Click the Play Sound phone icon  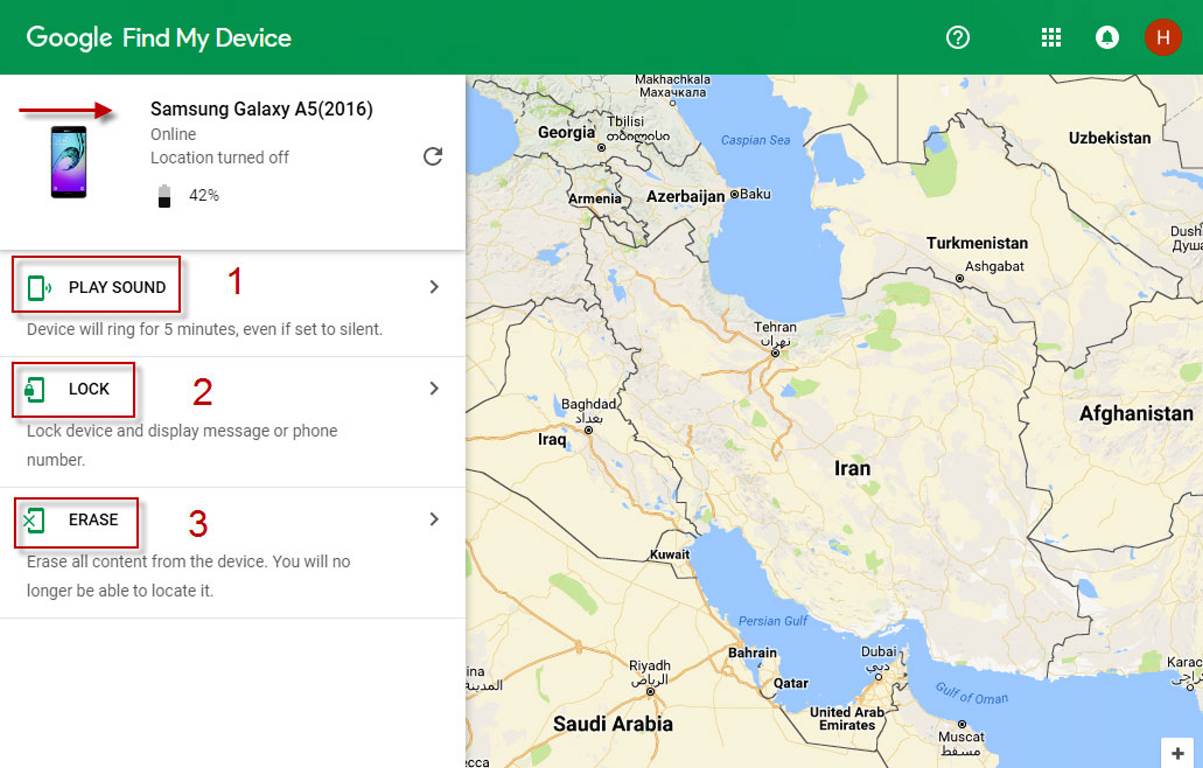click(38, 288)
